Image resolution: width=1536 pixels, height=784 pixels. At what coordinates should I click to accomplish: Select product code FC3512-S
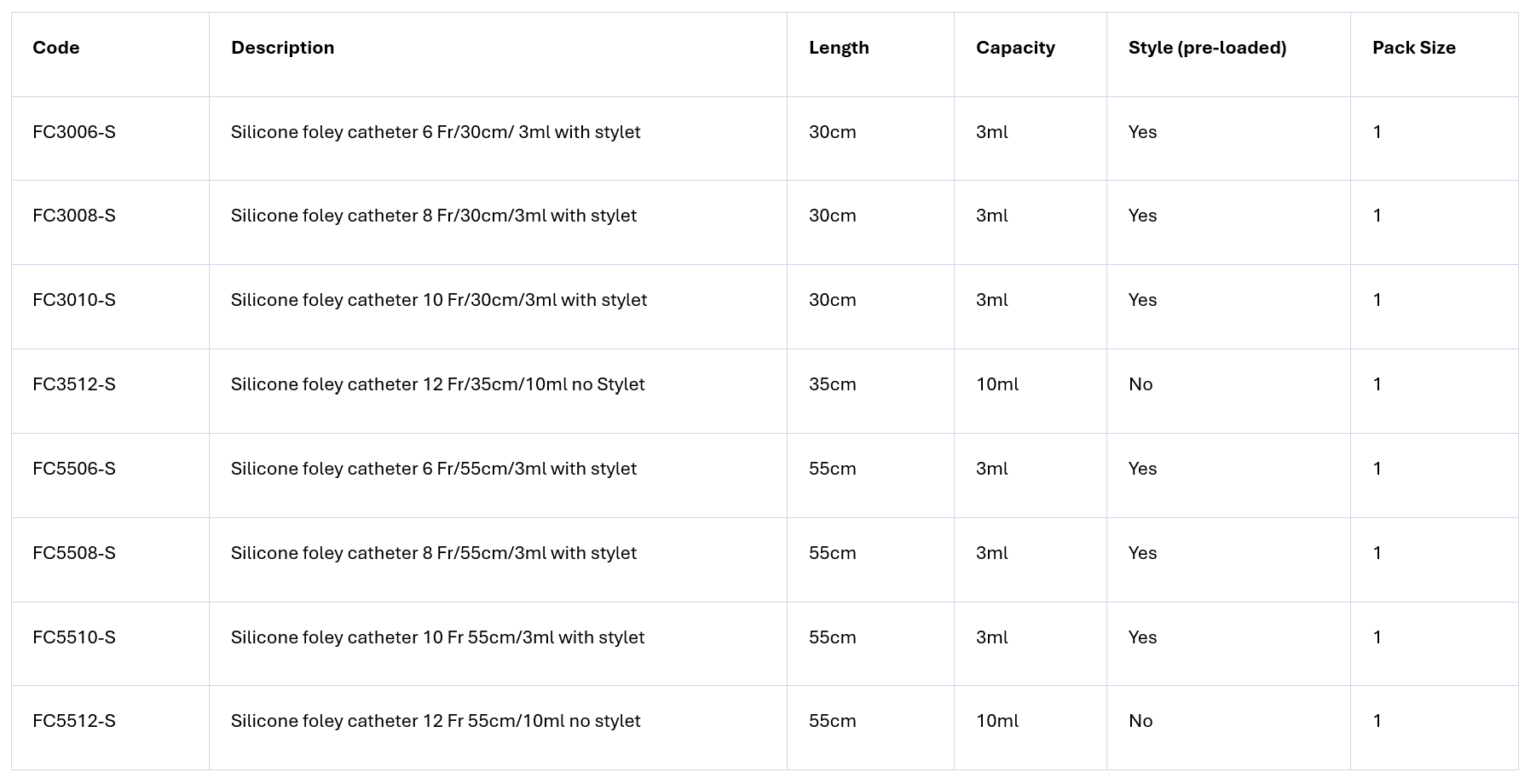(74, 384)
